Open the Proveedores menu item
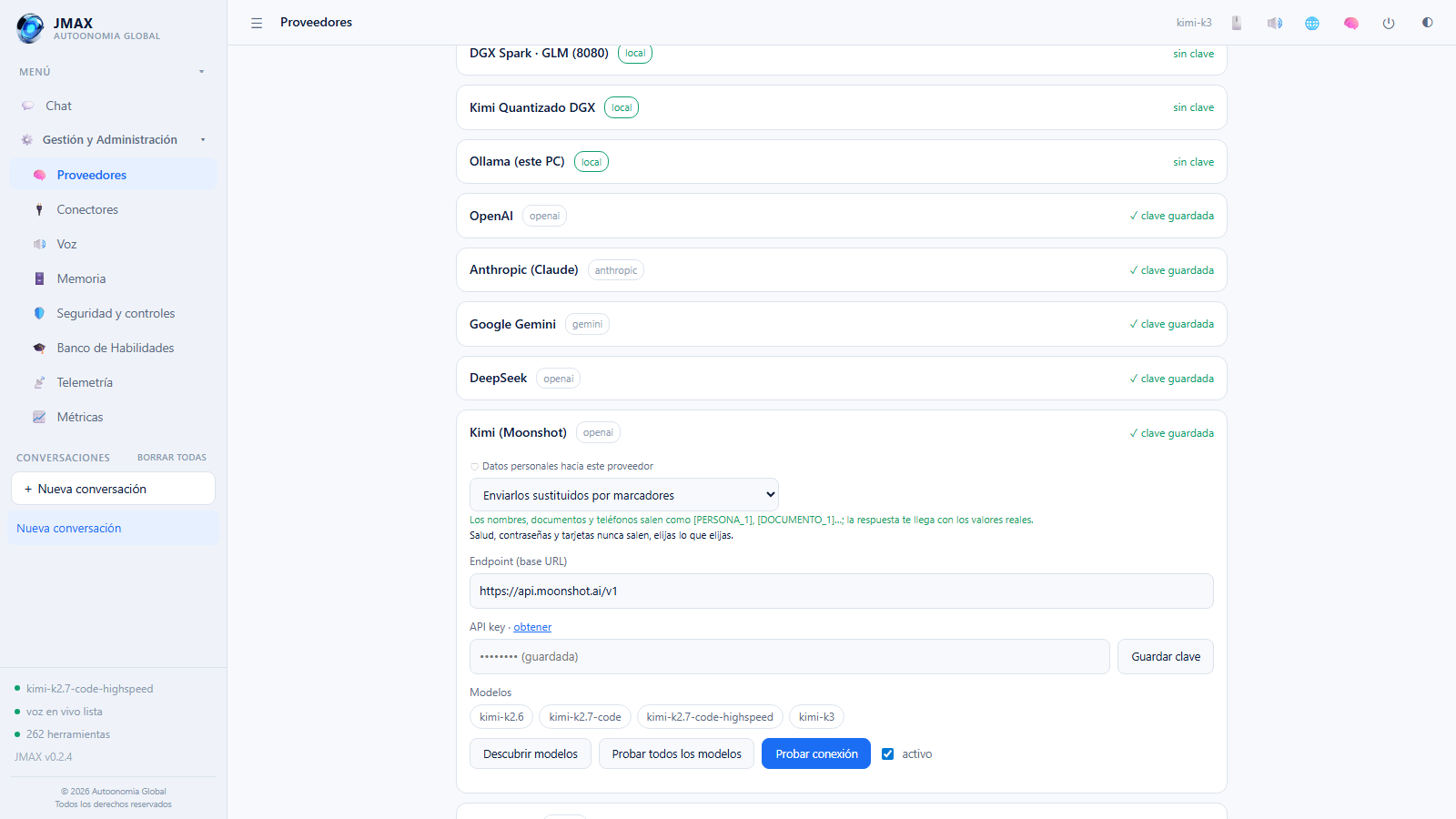This screenshot has height=819, width=1456. point(114,175)
